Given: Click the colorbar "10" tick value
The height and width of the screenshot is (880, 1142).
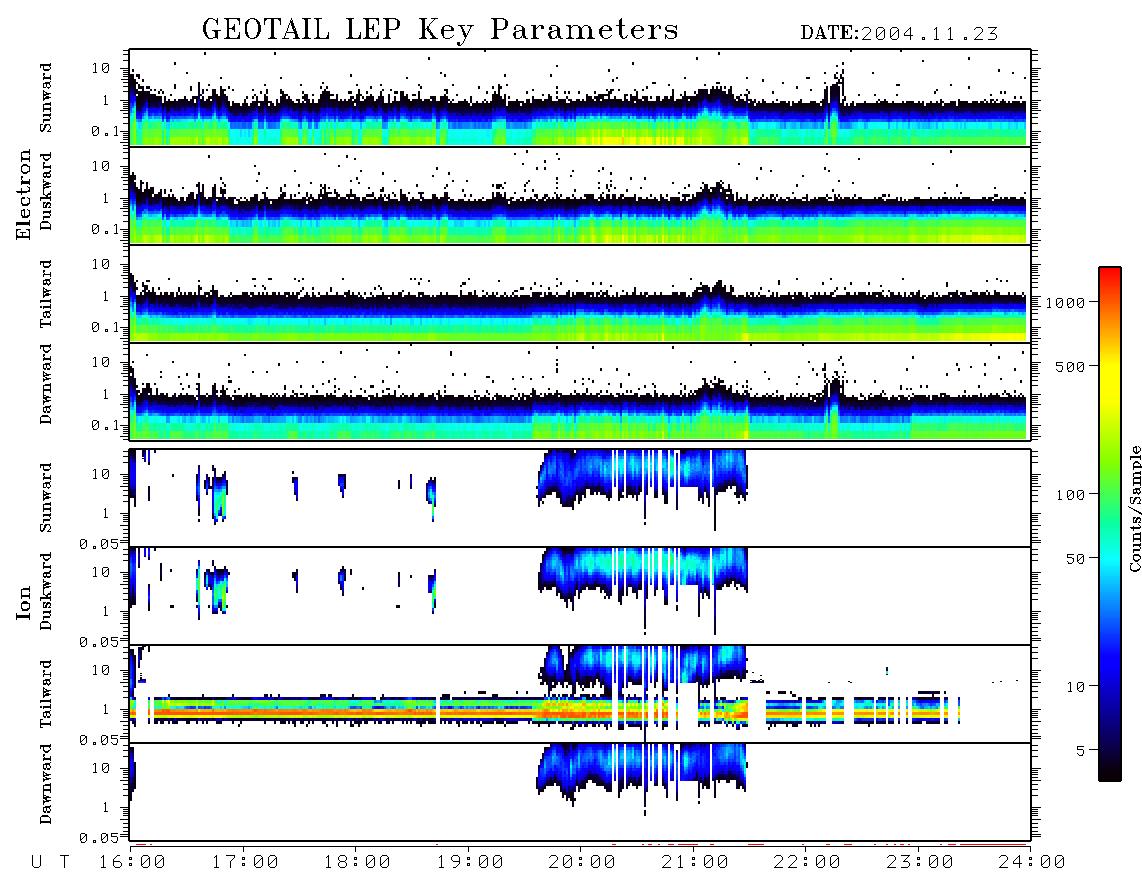Looking at the screenshot, I should pos(1076,687).
